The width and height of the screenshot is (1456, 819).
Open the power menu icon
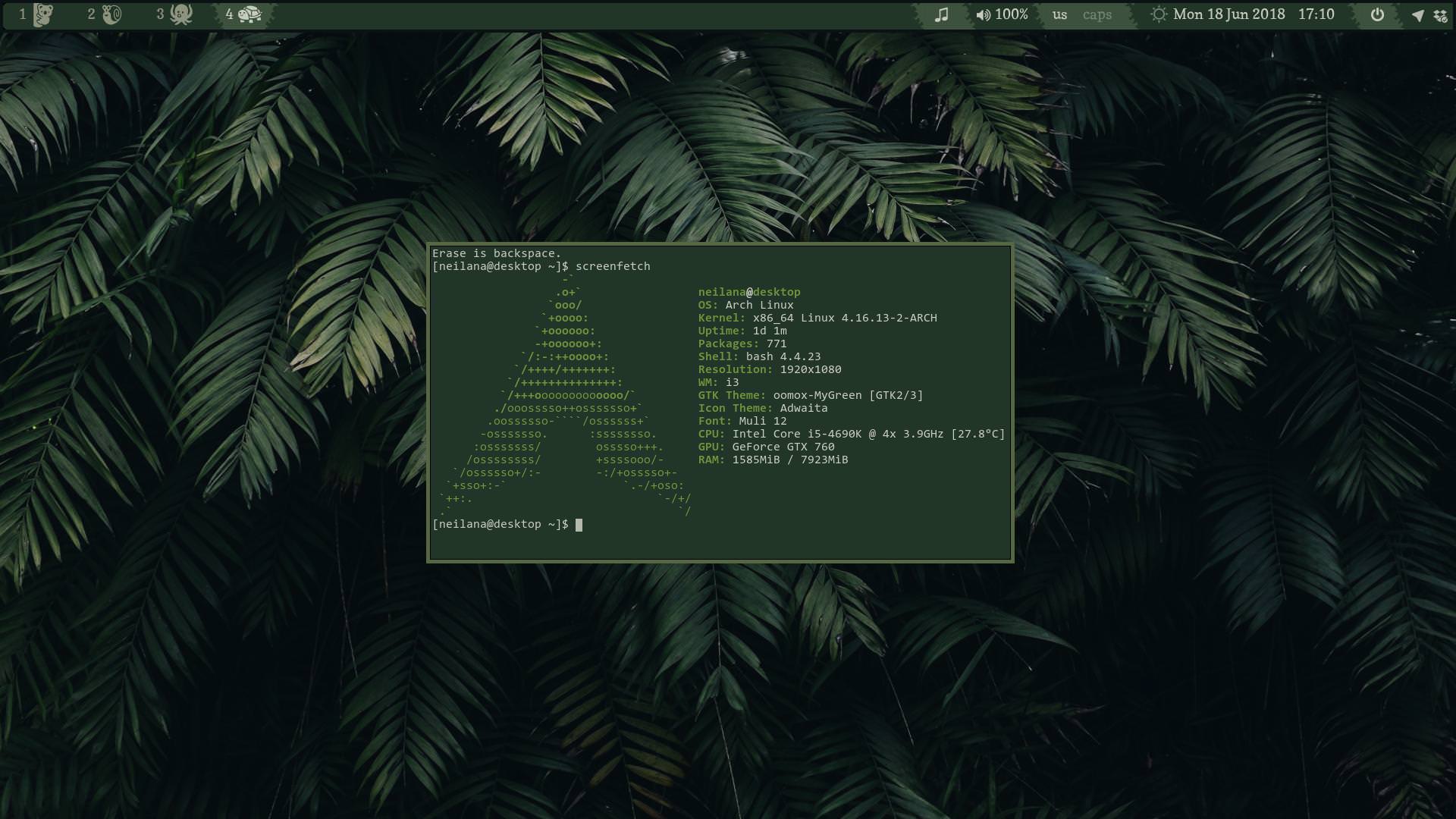click(1377, 14)
